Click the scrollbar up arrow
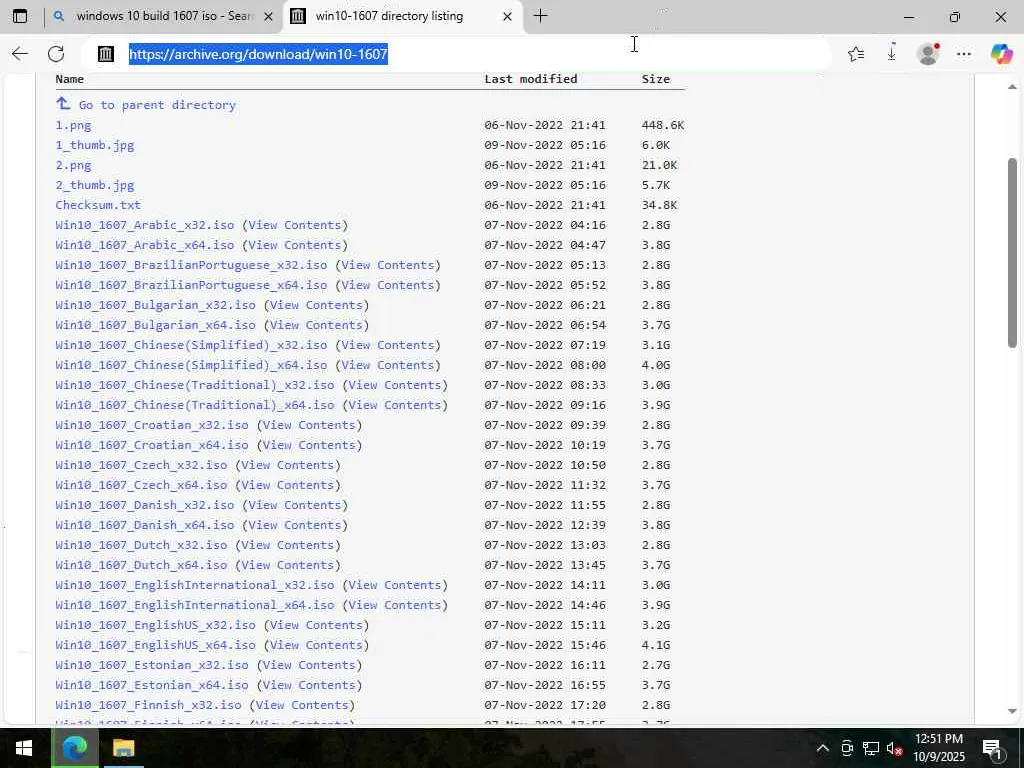The image size is (1024, 768). 1012,87
